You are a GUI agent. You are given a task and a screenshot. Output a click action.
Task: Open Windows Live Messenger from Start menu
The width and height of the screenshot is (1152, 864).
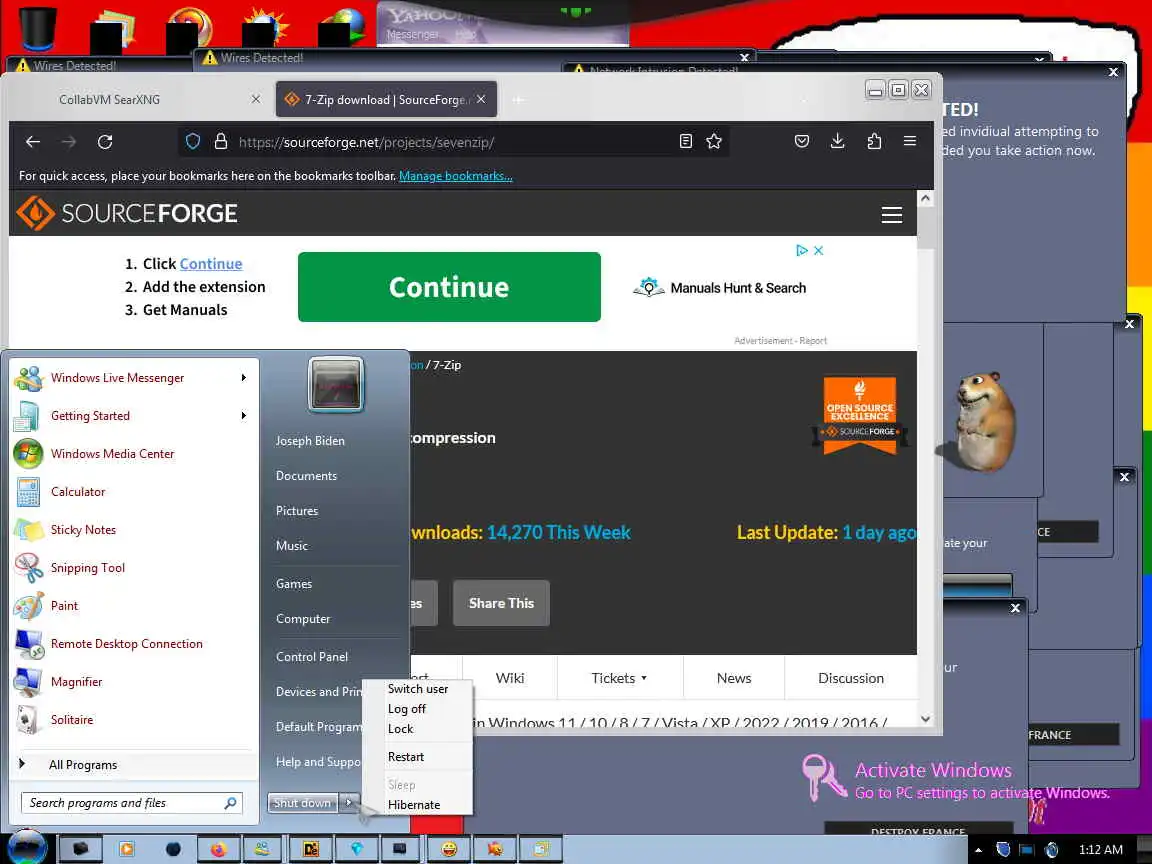point(131,378)
